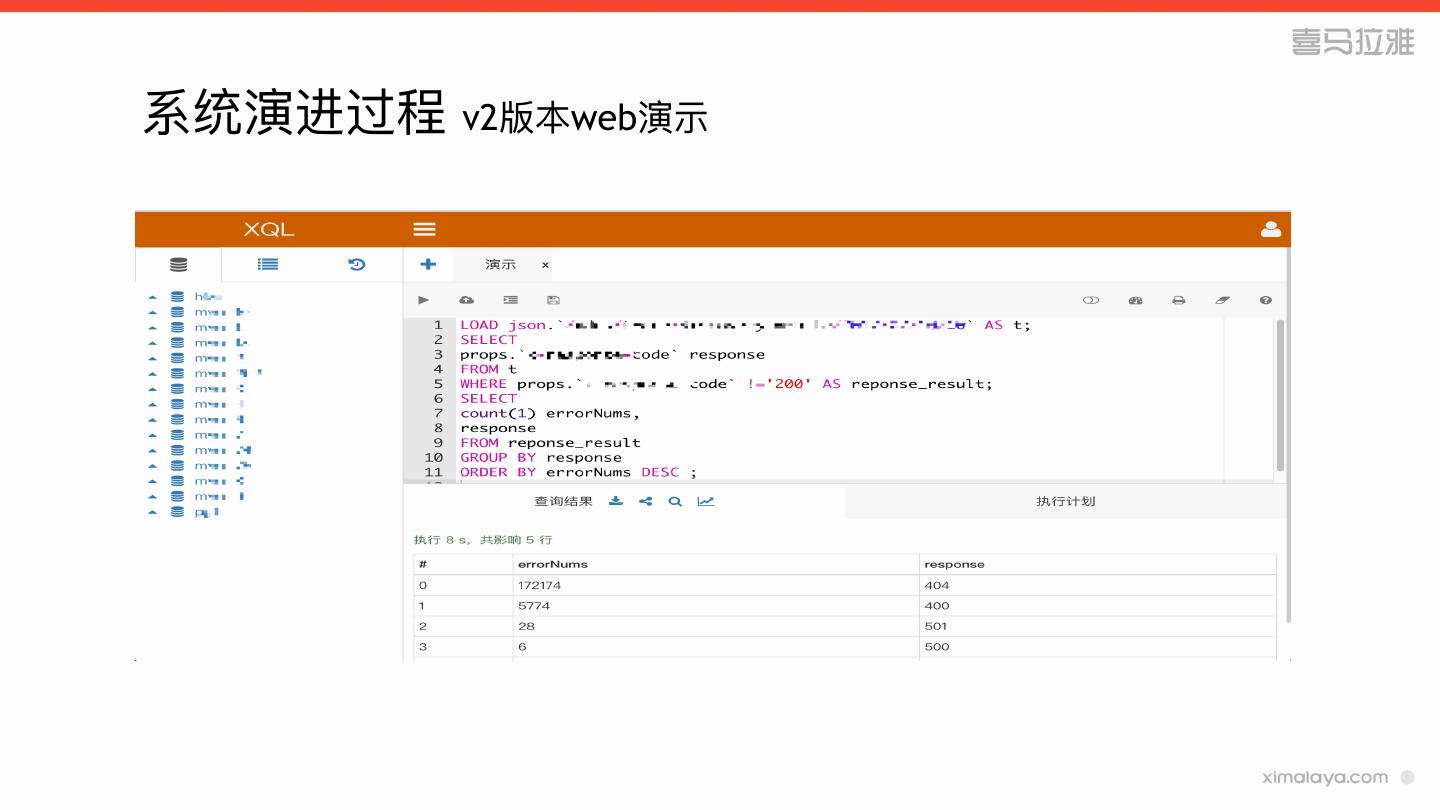Viewport: 1440px width, 810px height.
Task: Click the cloud upload icon
Action: [466, 300]
